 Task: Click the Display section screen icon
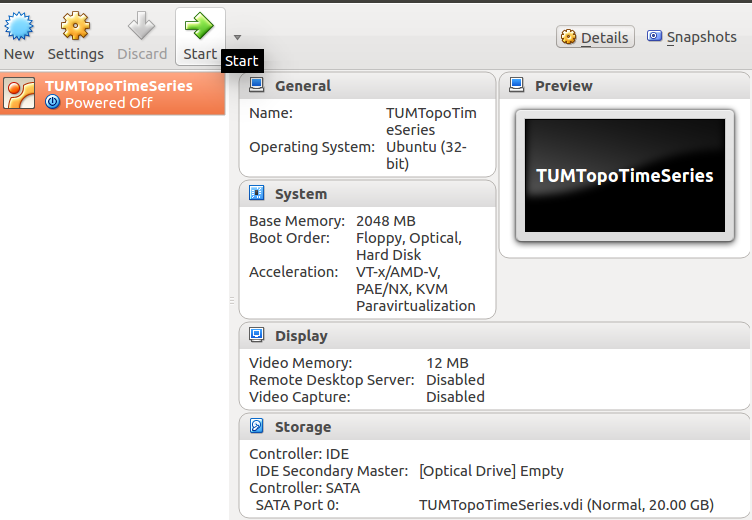257,335
